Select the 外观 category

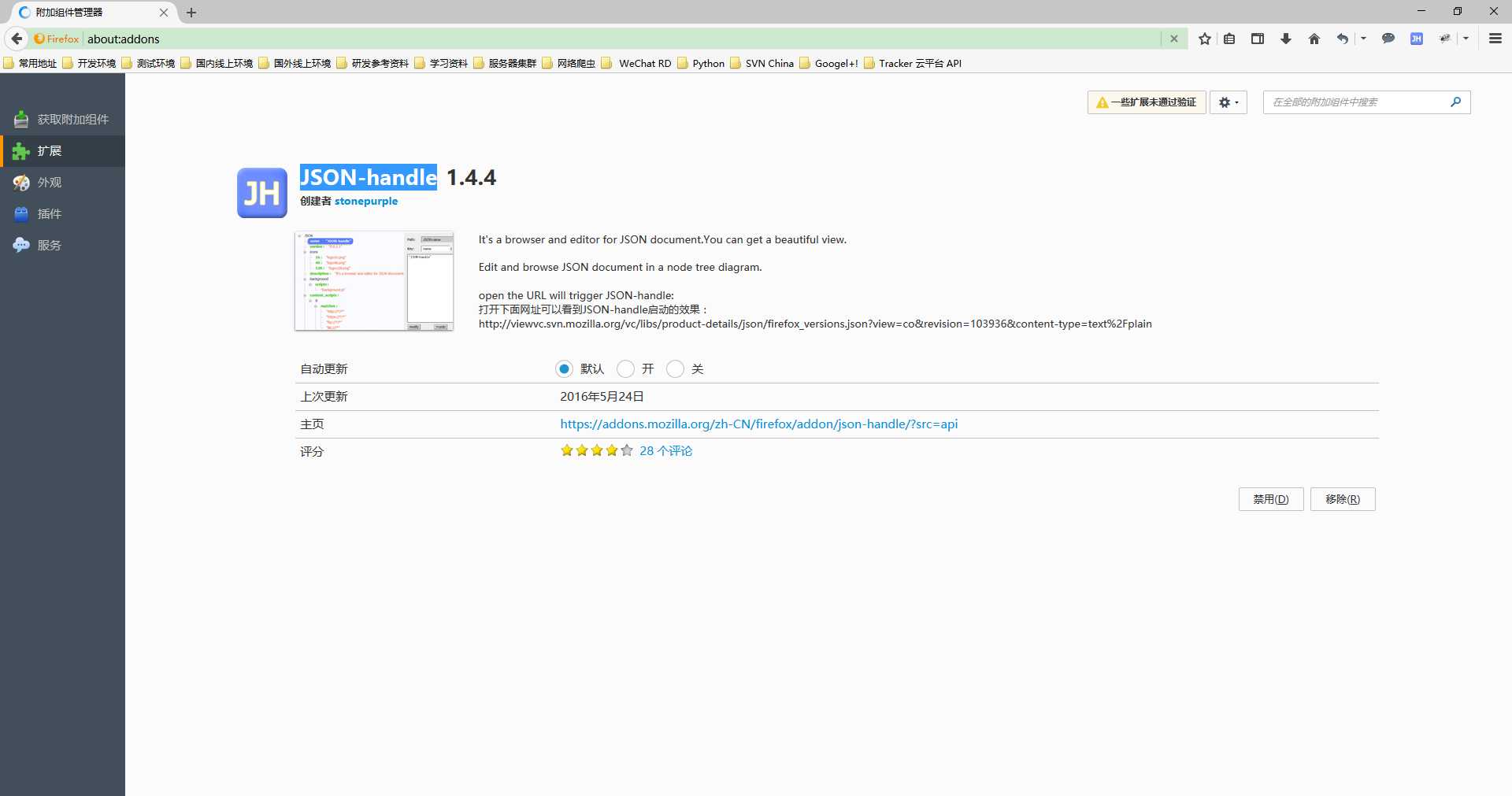62,183
